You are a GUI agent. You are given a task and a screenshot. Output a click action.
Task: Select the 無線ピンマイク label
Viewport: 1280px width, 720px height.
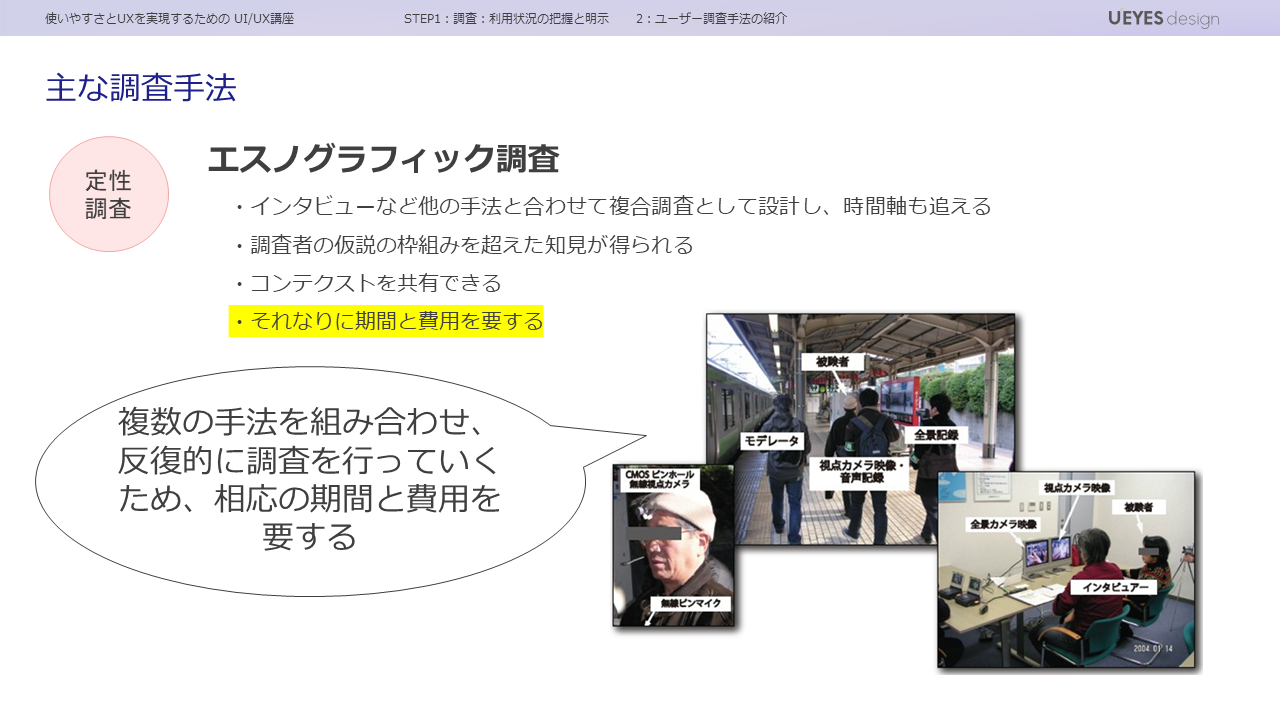pos(690,603)
